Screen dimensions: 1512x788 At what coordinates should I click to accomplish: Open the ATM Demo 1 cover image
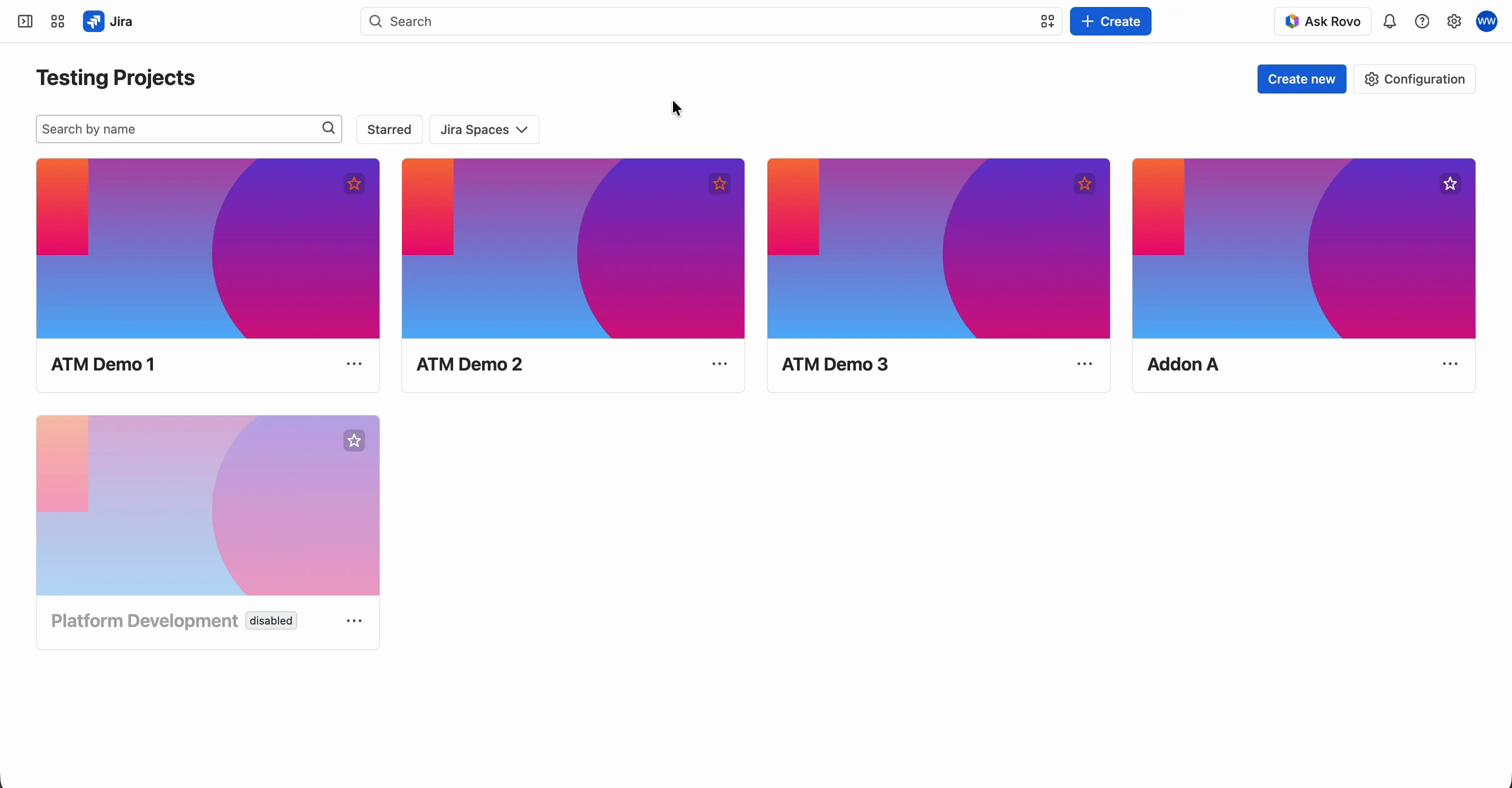coord(208,248)
